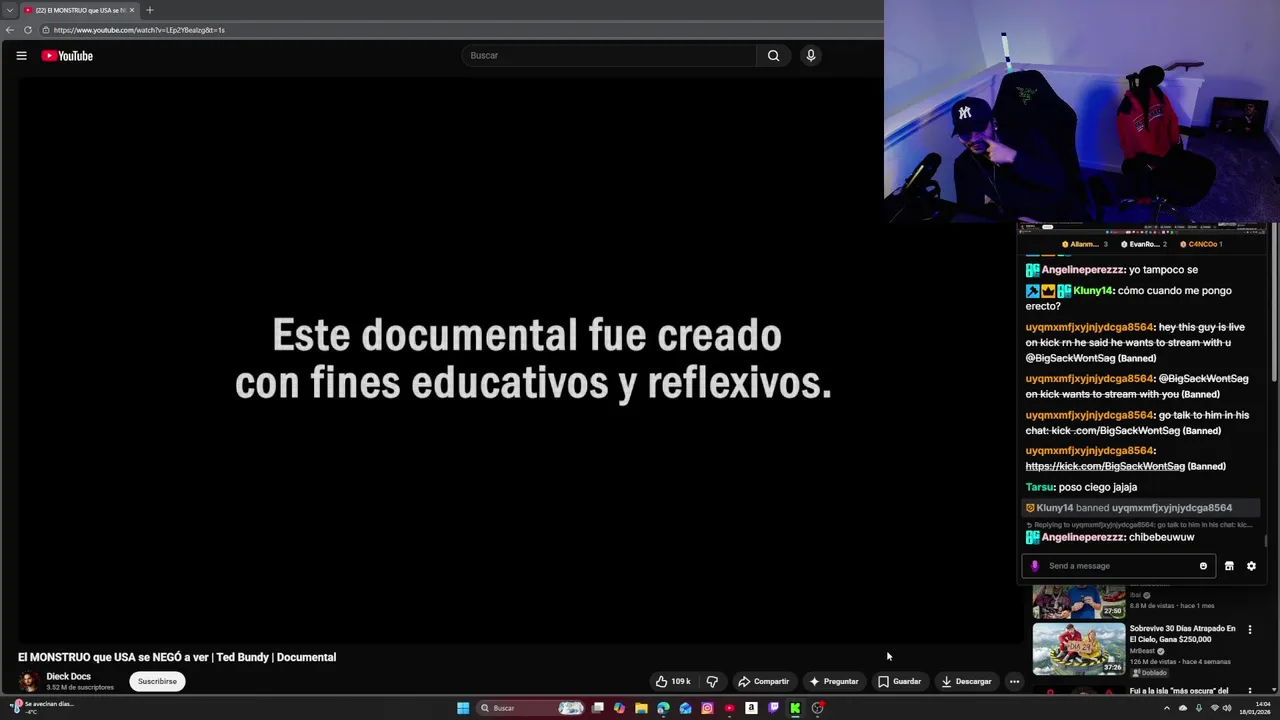Viewport: 1280px width, 720px height.
Task: Click Angelineperezzz's chibebeuwuw message name
Action: 1083,537
